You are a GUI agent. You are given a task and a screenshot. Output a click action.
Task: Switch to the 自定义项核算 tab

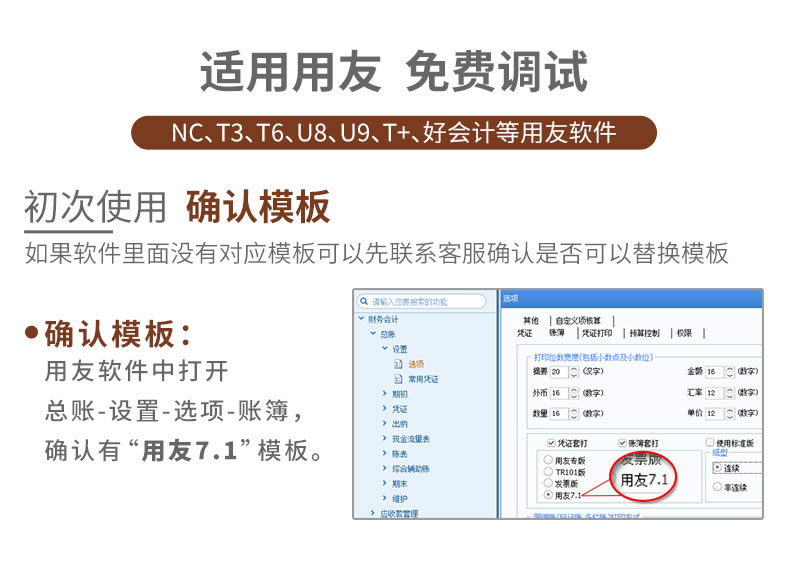pyautogui.click(x=578, y=320)
